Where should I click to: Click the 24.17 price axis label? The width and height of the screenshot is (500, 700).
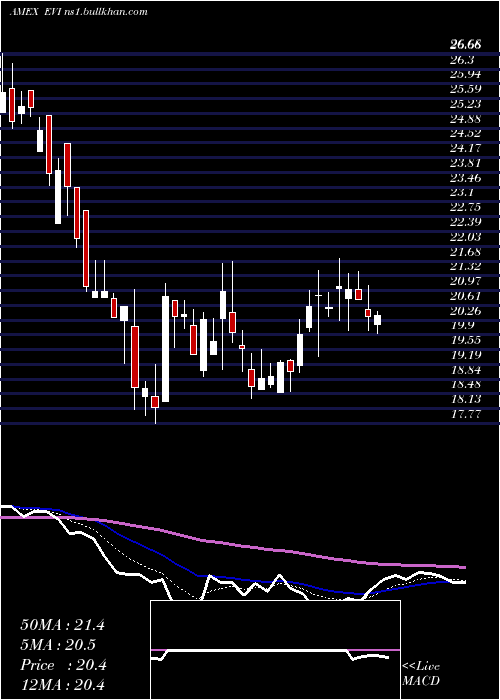[466, 149]
